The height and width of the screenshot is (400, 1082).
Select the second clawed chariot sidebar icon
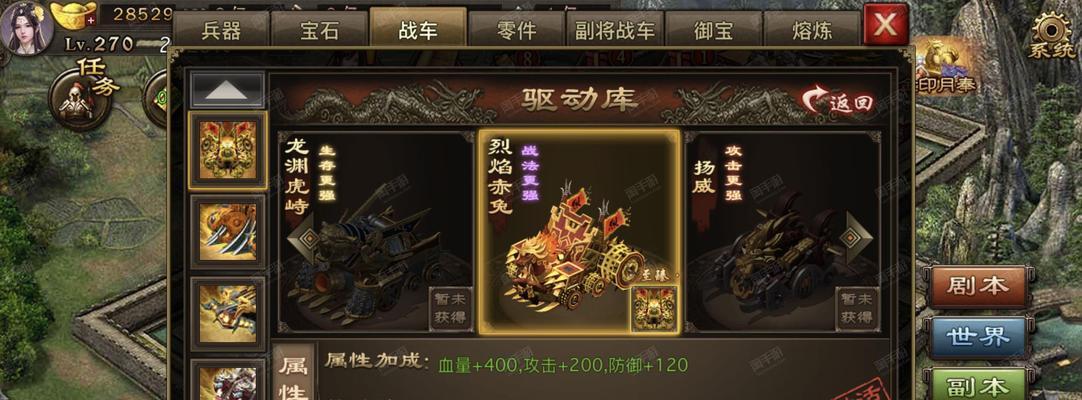coord(228,232)
